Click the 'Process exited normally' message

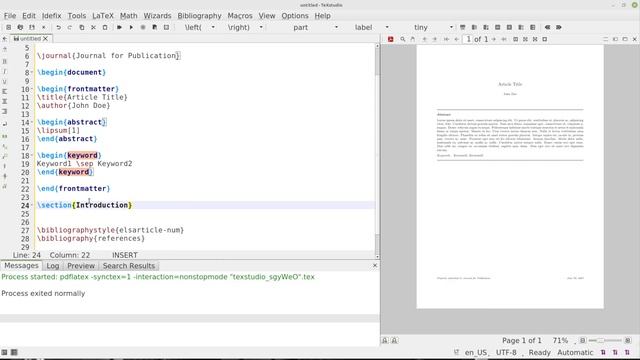[43, 293]
